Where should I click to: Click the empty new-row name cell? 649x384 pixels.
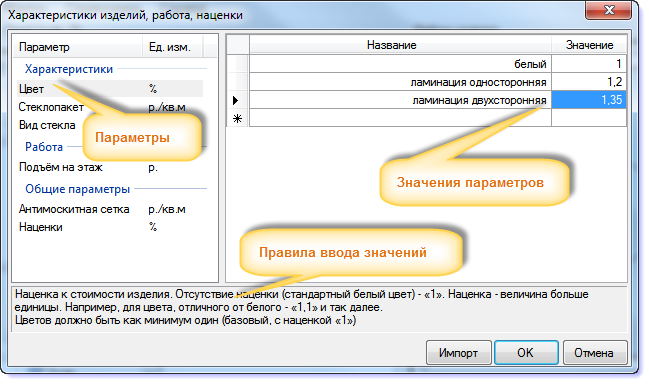click(x=400, y=118)
